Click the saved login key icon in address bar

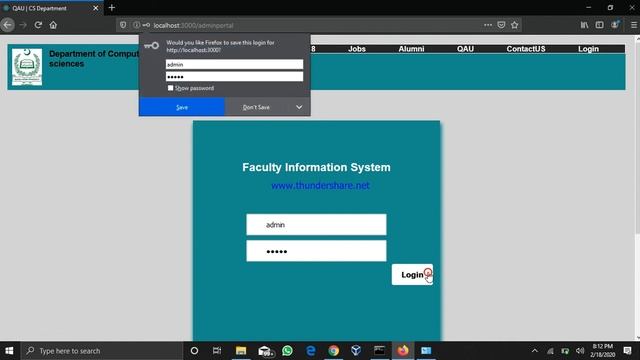coord(146,25)
